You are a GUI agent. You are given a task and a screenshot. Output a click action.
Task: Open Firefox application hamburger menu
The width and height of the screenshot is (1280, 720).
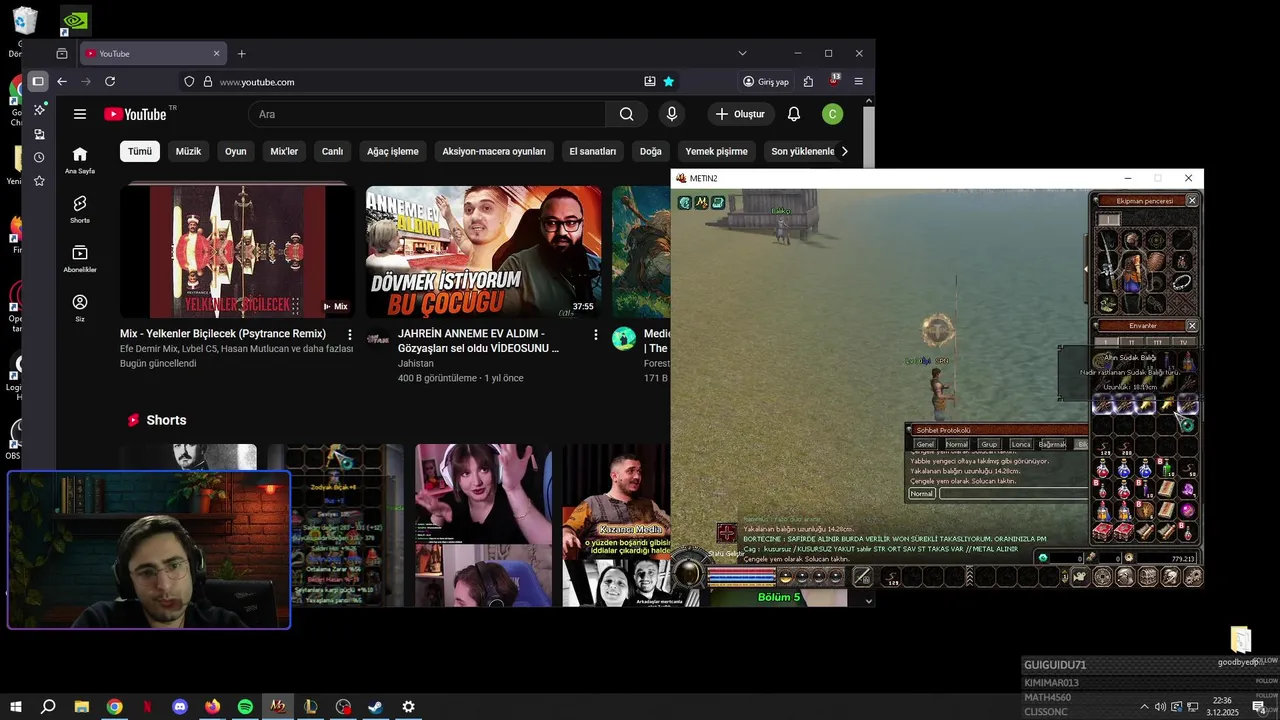coord(858,82)
